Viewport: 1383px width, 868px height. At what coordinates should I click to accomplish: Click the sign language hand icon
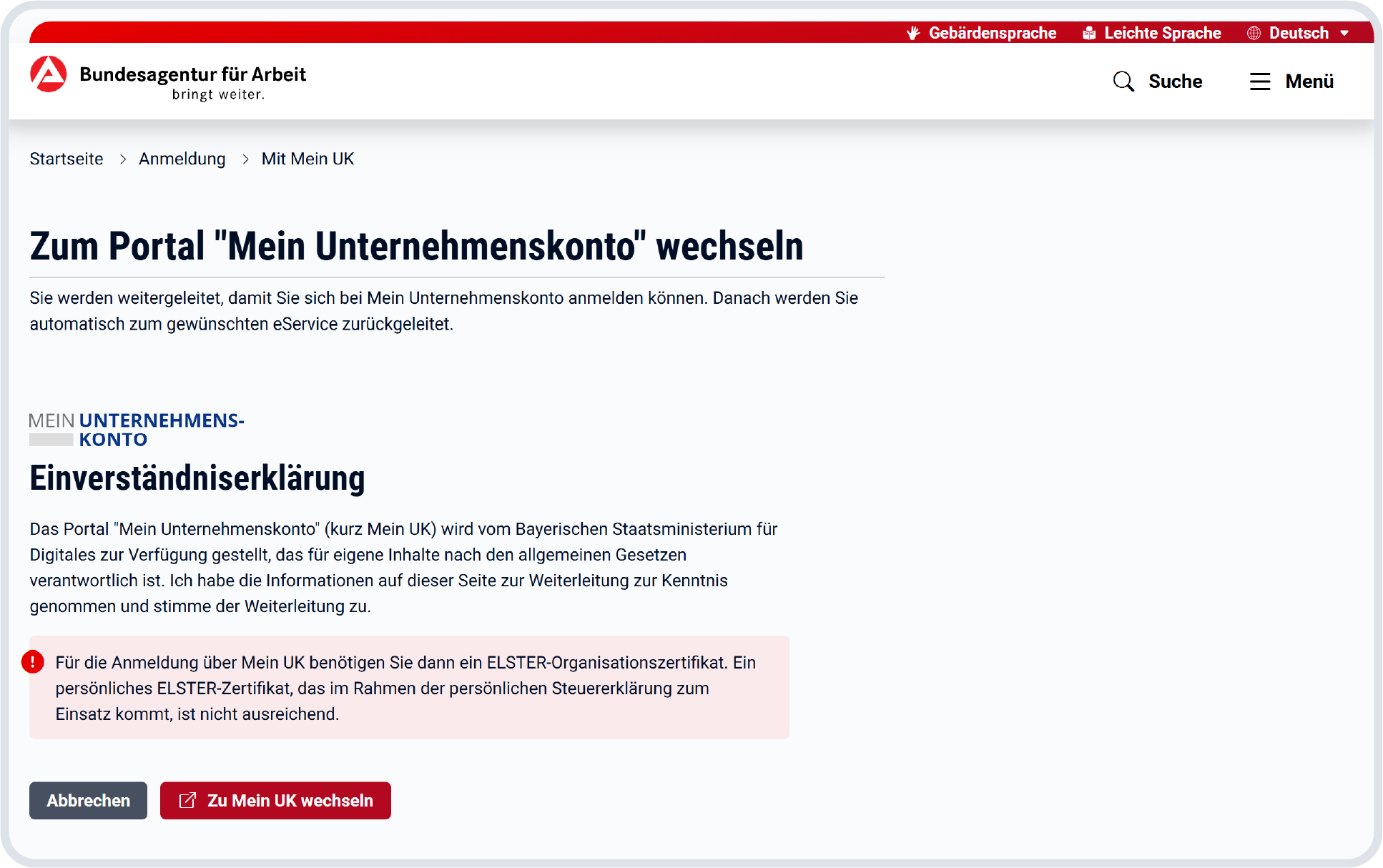pyautogui.click(x=912, y=32)
